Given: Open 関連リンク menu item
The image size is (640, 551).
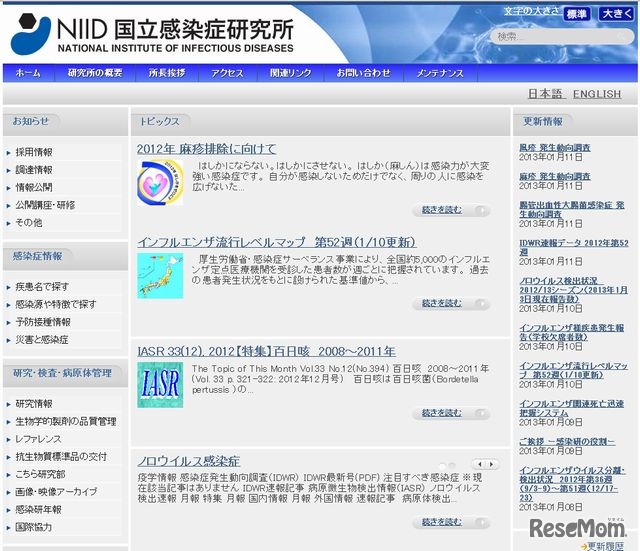Looking at the screenshot, I should coord(291,73).
